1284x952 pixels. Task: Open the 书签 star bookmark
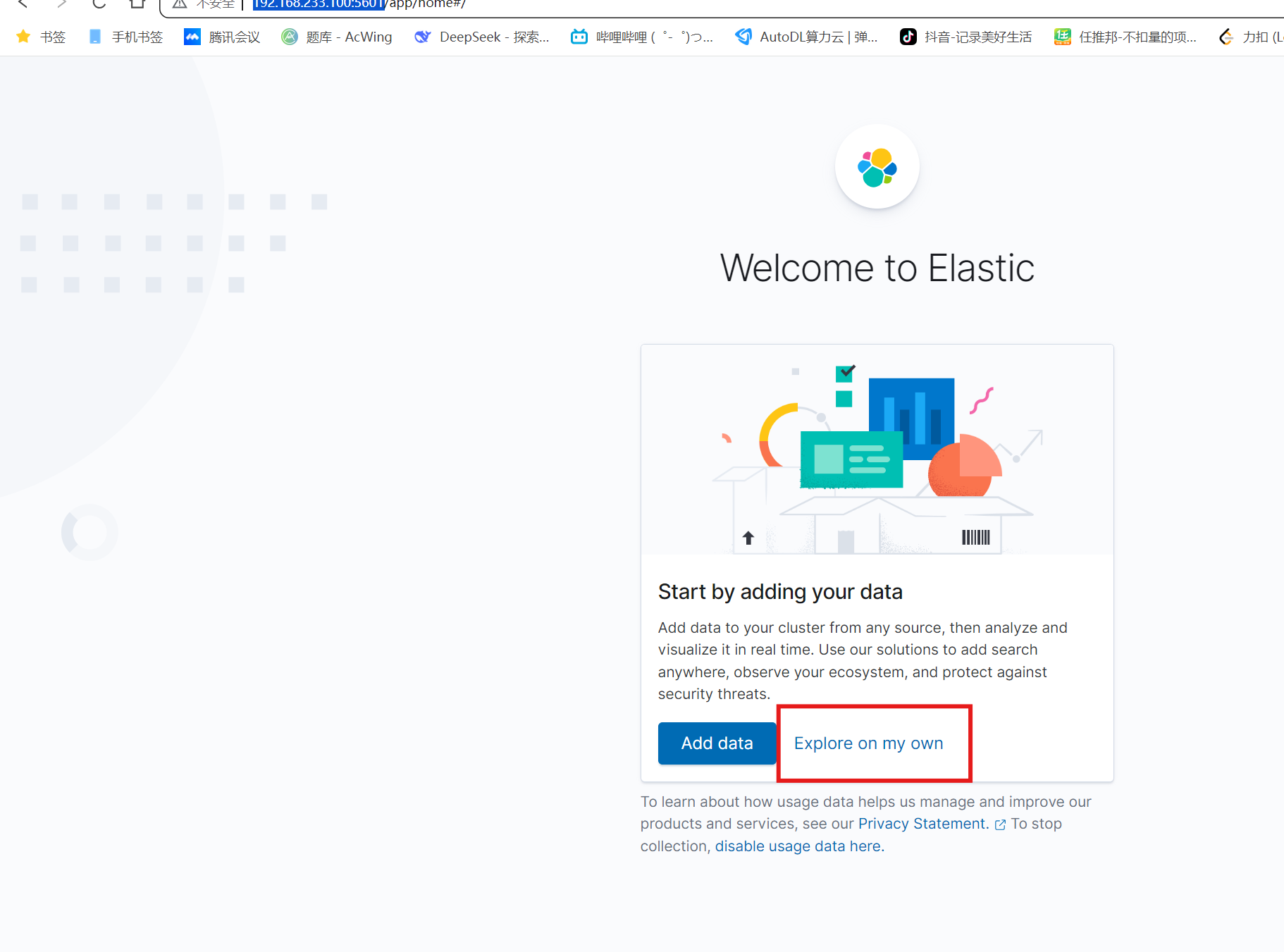[x=41, y=37]
